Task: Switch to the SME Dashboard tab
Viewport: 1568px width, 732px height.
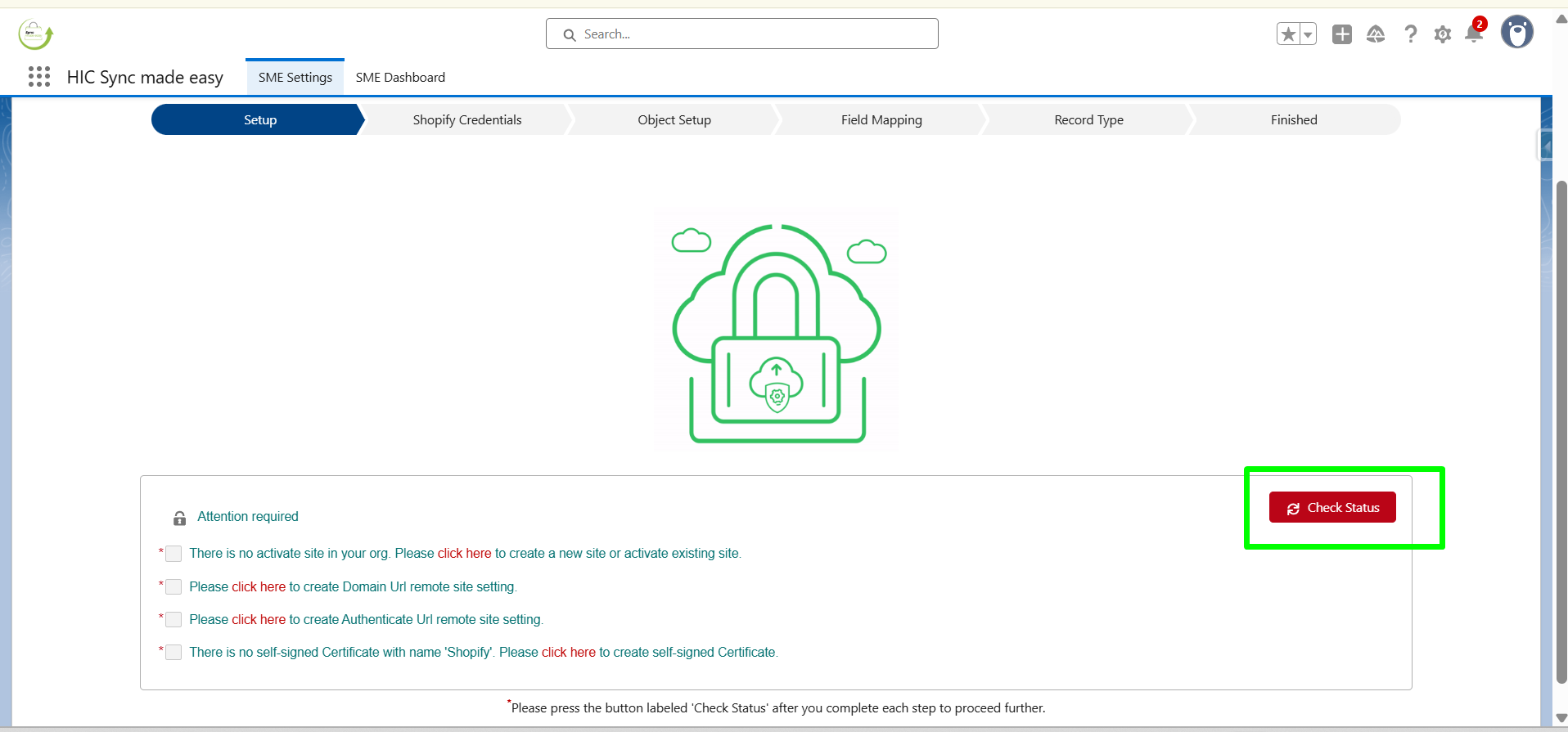Action: point(400,78)
